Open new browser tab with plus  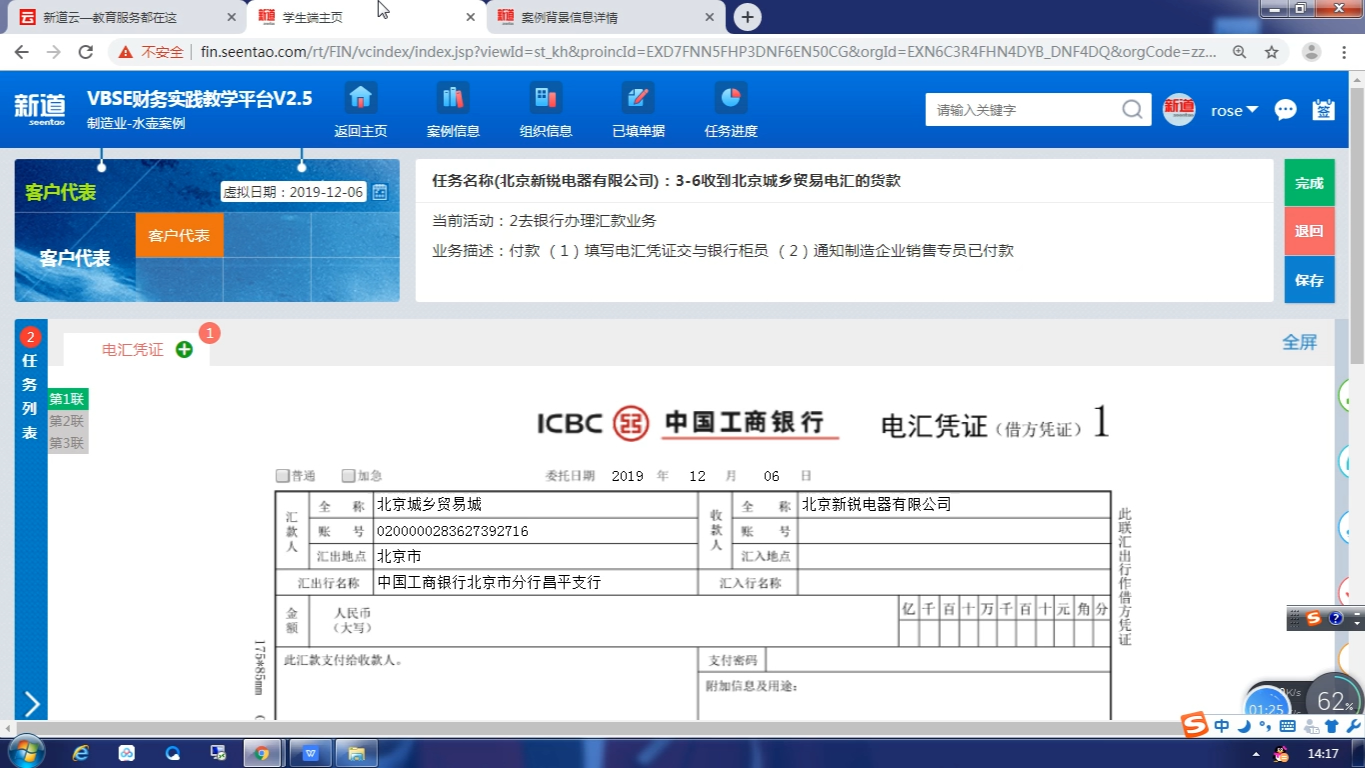(x=747, y=17)
